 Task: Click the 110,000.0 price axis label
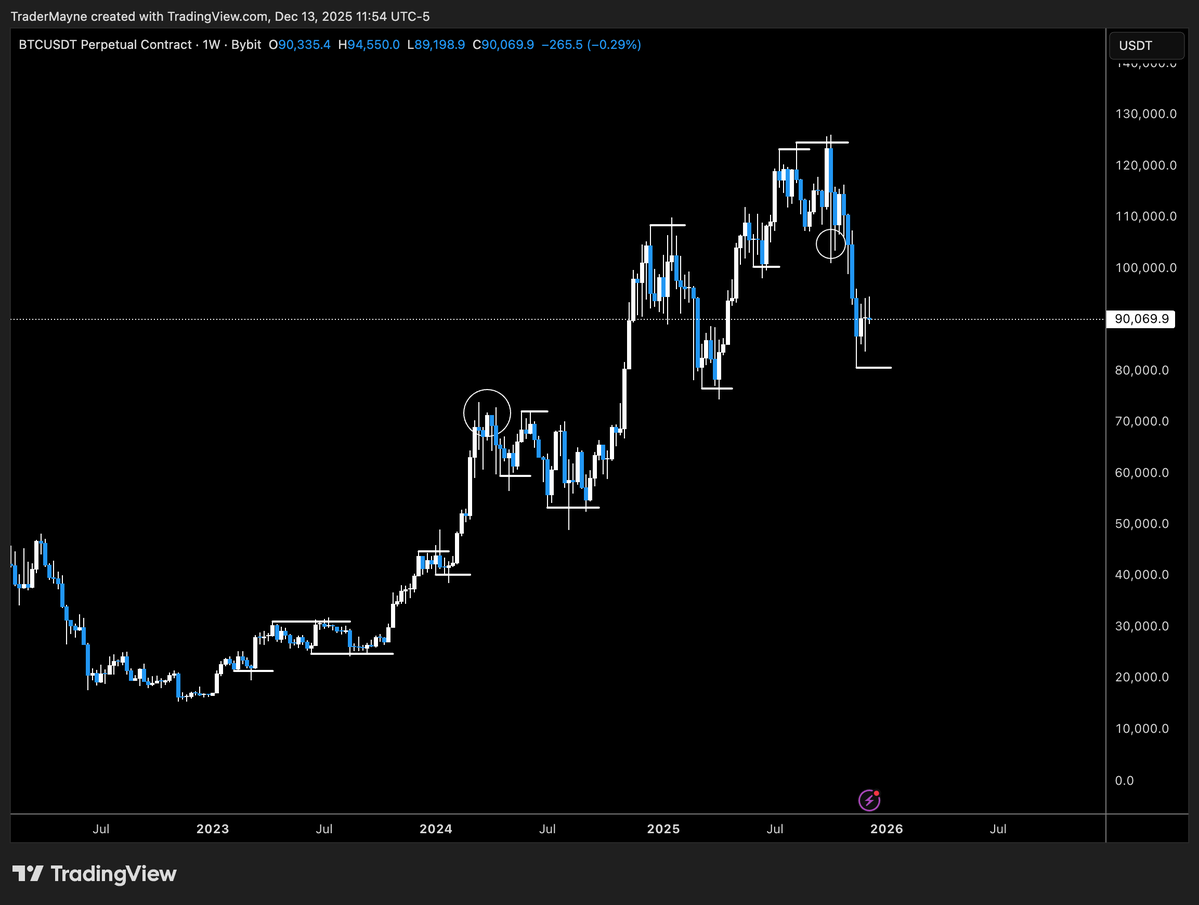[1146, 216]
